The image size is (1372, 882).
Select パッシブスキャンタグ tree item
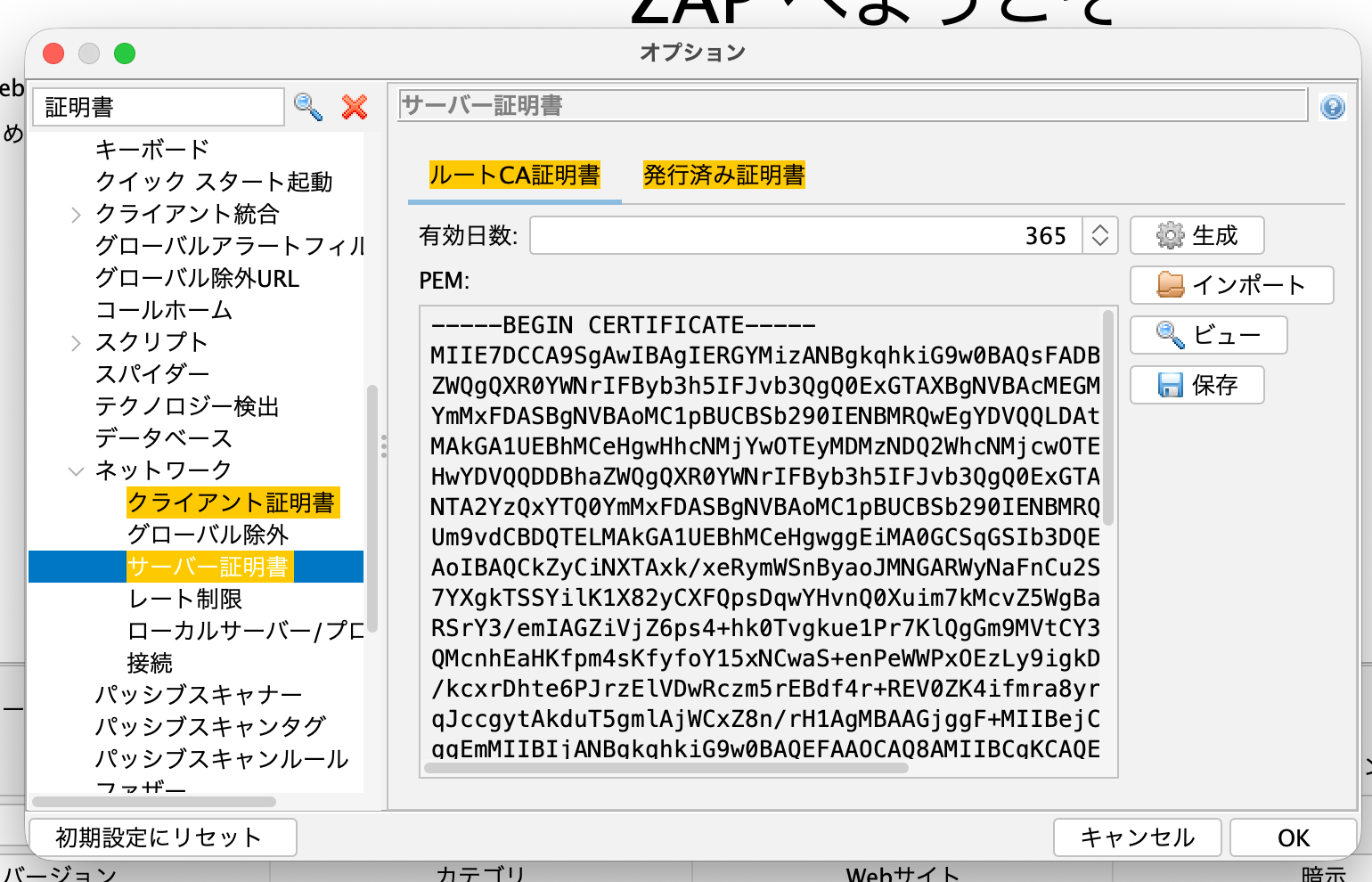(x=210, y=727)
